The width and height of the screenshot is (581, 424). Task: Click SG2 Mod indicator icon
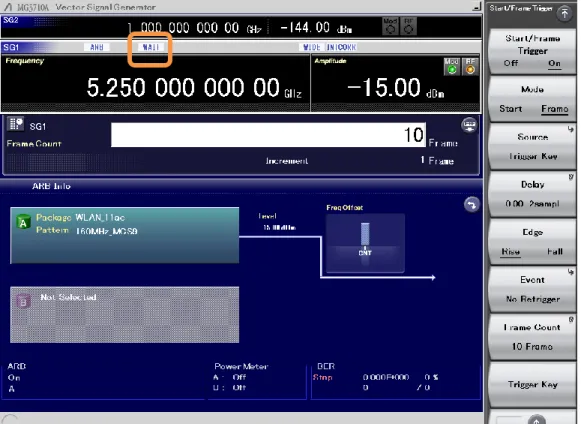click(x=390, y=26)
